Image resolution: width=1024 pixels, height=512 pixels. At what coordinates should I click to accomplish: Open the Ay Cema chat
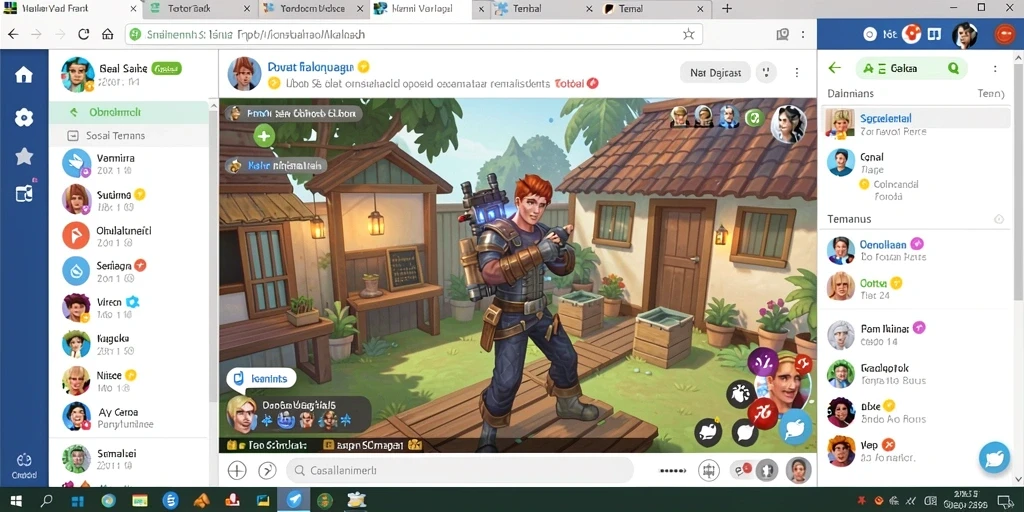tap(129, 417)
